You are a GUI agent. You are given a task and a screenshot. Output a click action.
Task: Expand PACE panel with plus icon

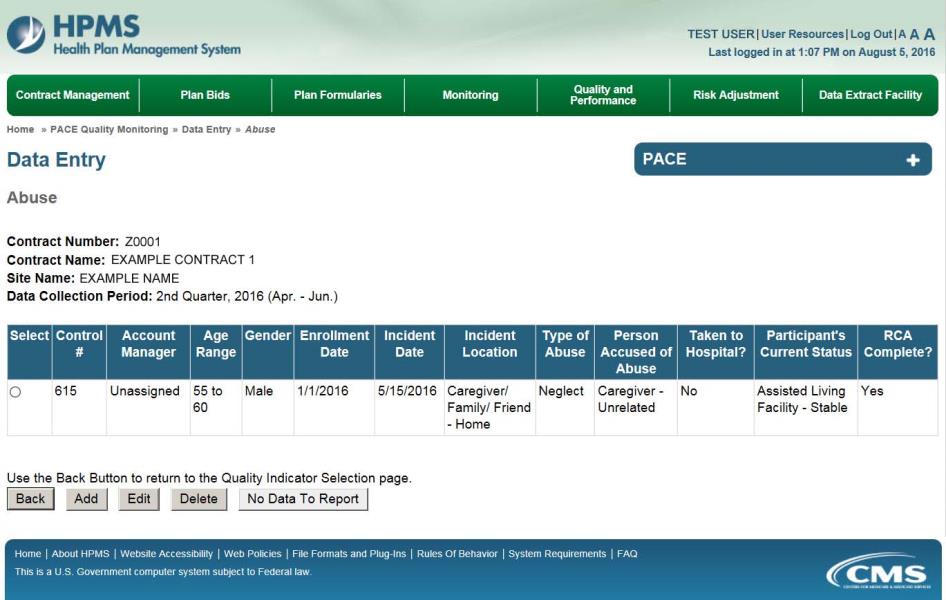[913, 160]
